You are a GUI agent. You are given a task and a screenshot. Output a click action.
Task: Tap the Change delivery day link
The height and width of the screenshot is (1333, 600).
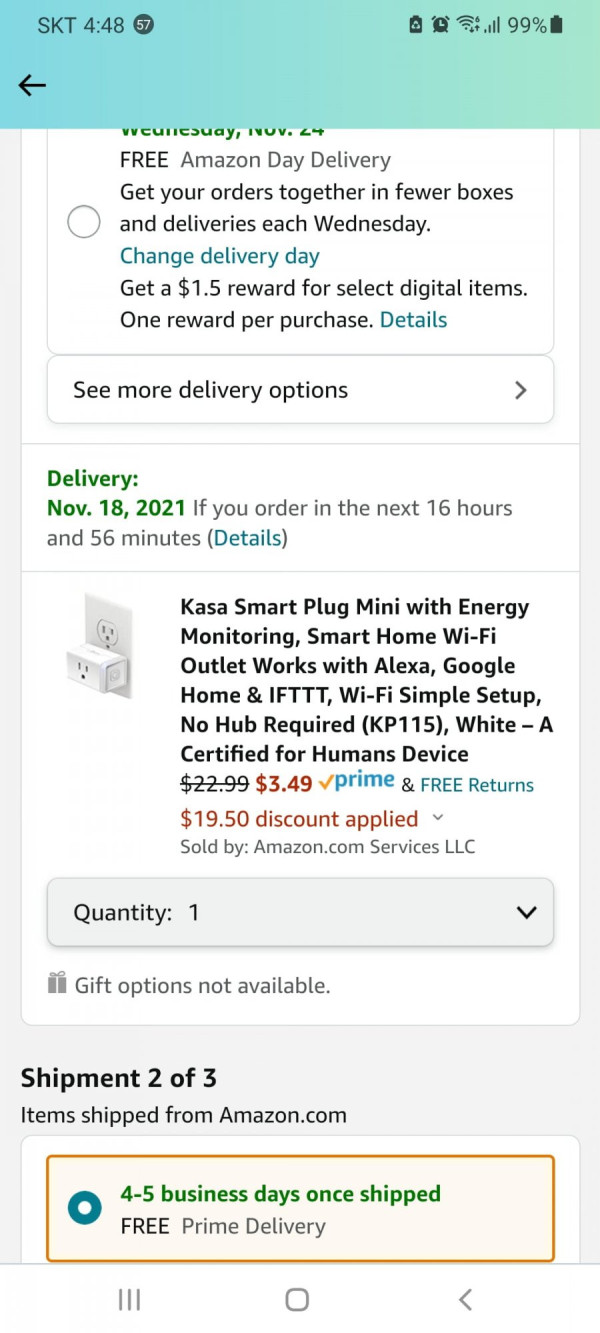220,256
